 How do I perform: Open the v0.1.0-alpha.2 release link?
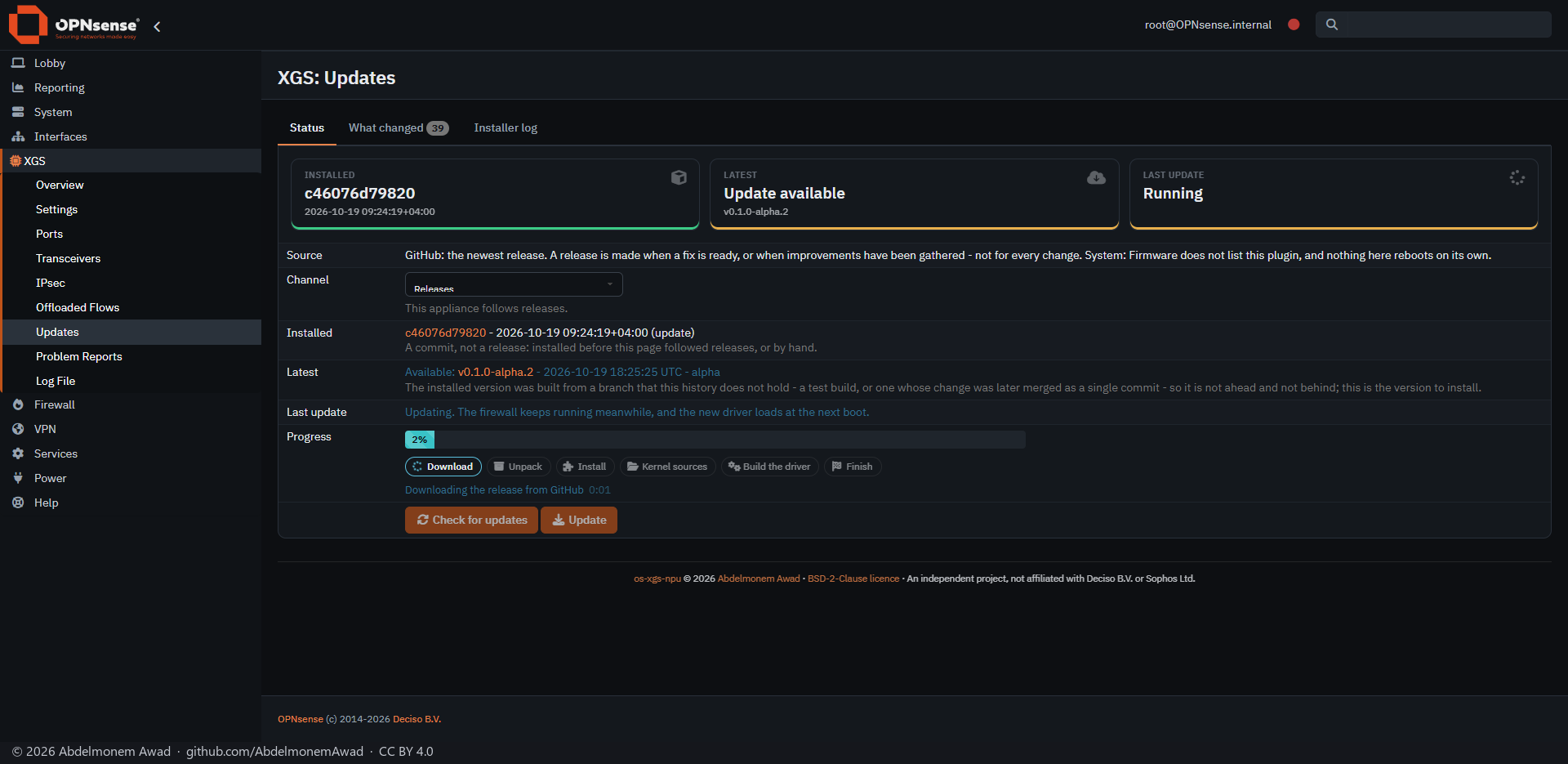pos(495,372)
